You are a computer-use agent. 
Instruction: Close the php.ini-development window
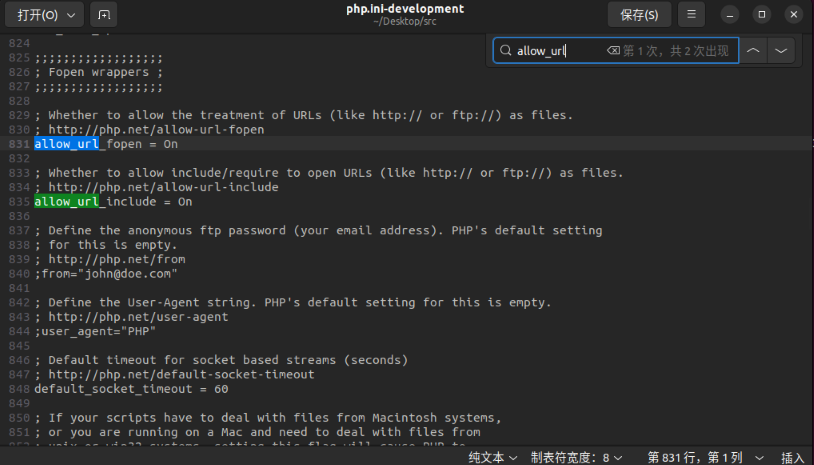point(792,15)
